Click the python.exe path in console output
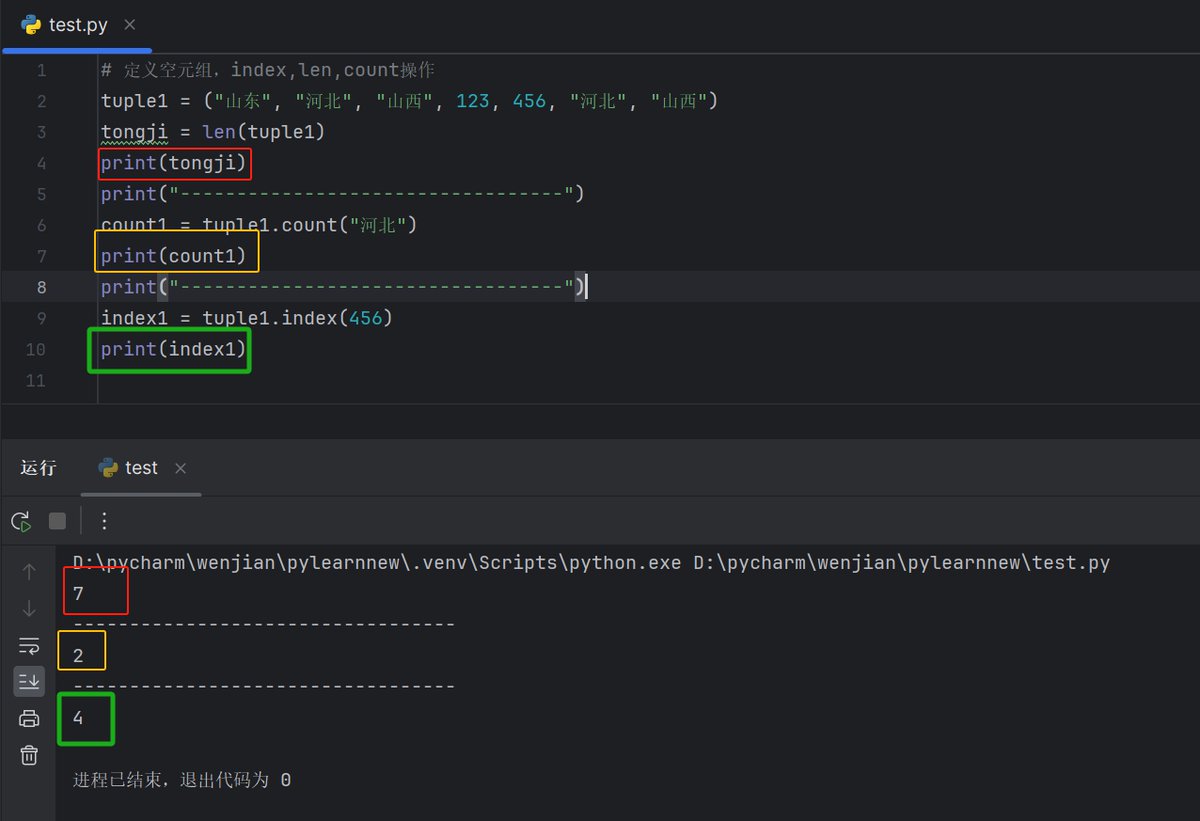The width and height of the screenshot is (1200, 821). click(x=379, y=563)
